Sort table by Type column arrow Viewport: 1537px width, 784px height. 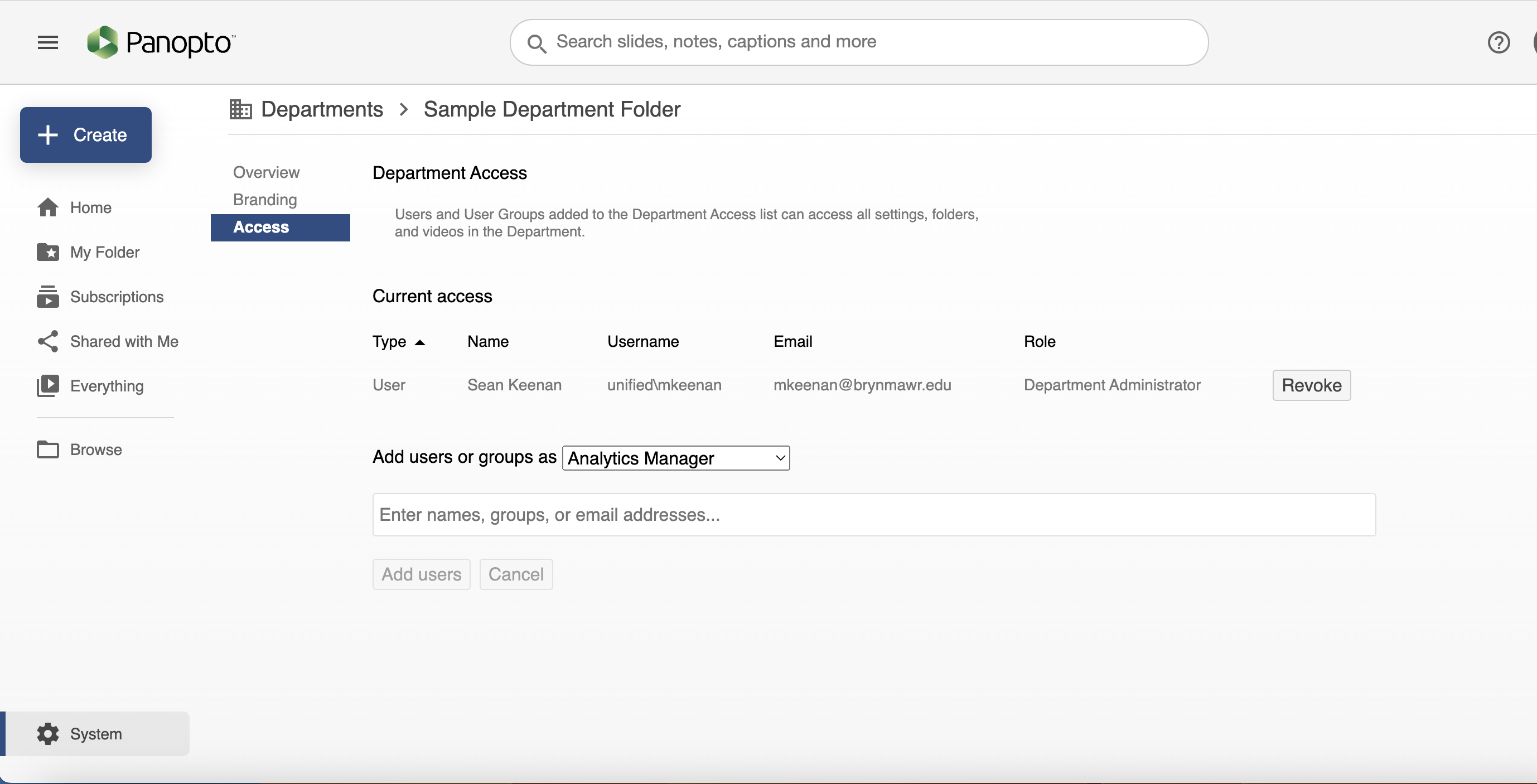pyautogui.click(x=420, y=342)
